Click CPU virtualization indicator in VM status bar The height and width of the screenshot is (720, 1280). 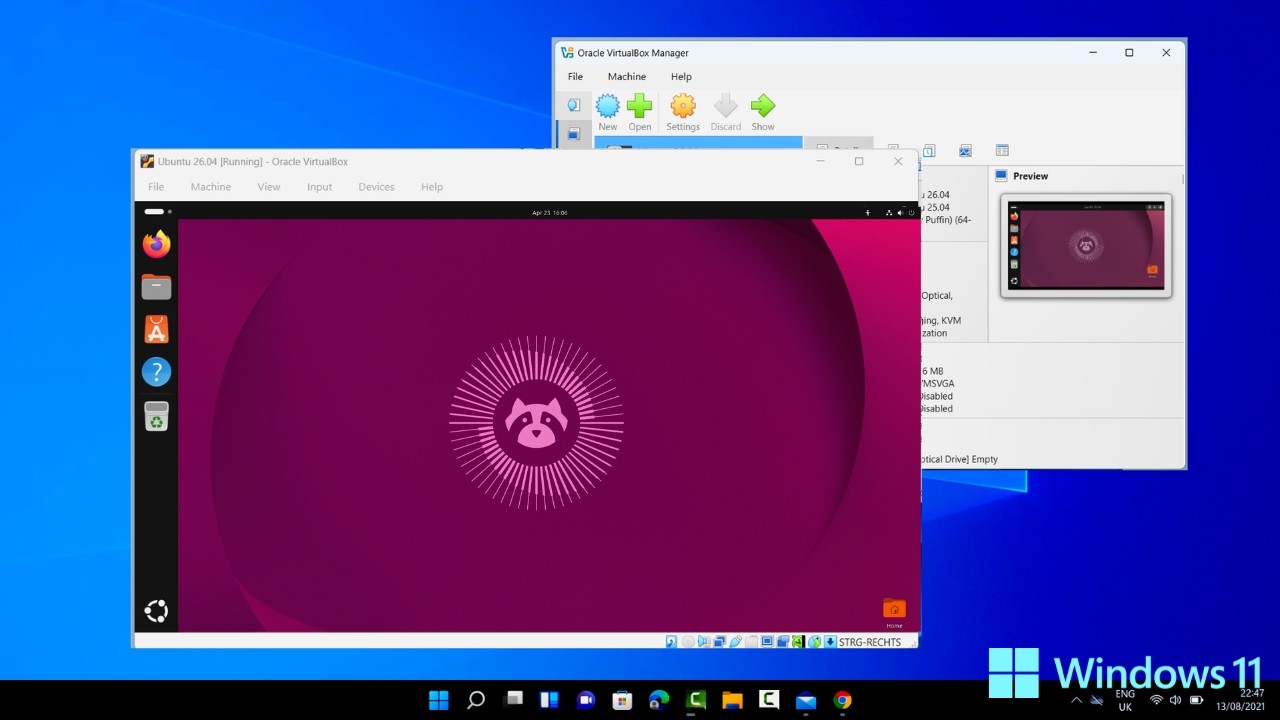[798, 642]
